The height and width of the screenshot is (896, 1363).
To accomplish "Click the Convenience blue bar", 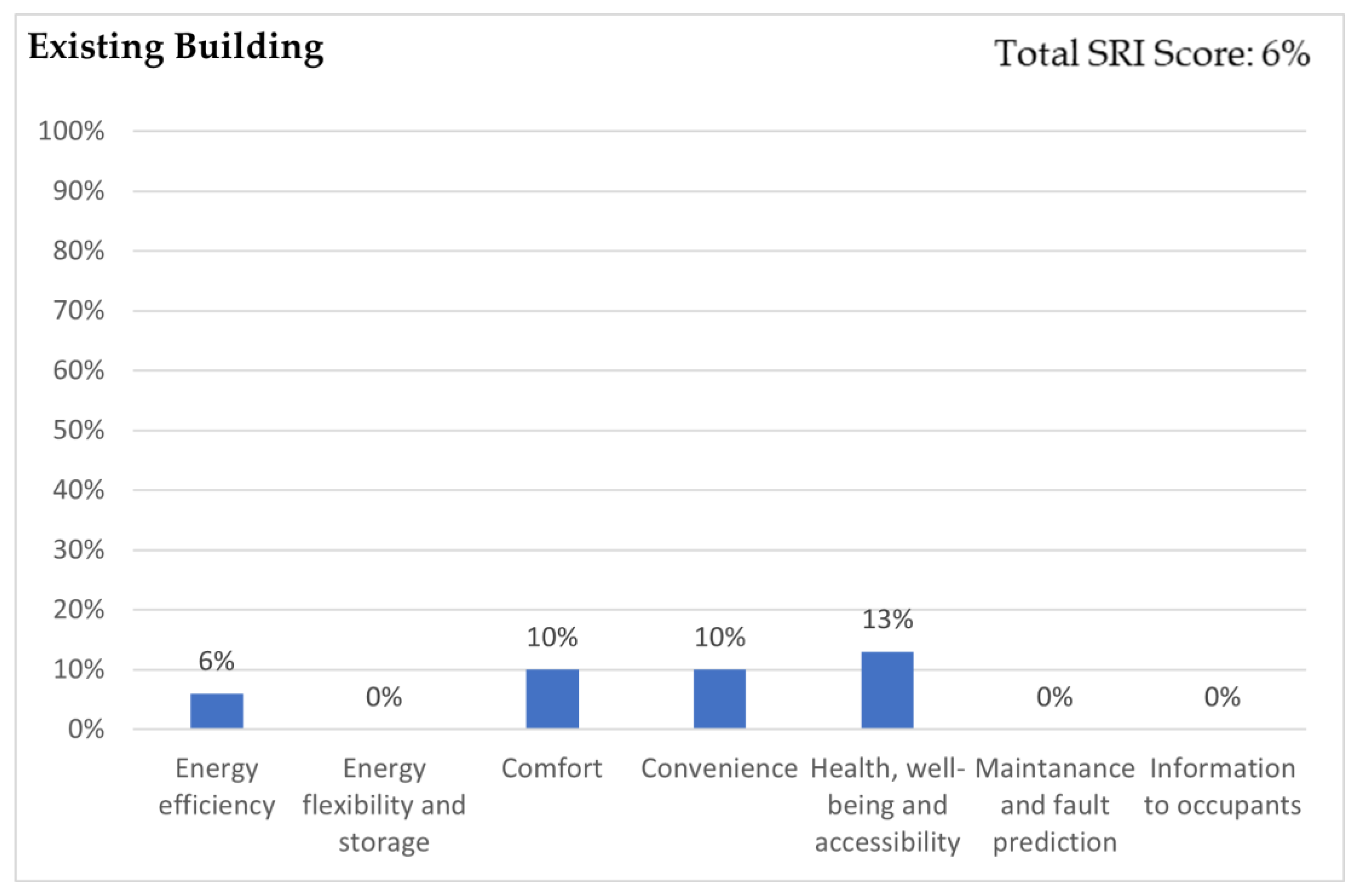I will point(719,699).
